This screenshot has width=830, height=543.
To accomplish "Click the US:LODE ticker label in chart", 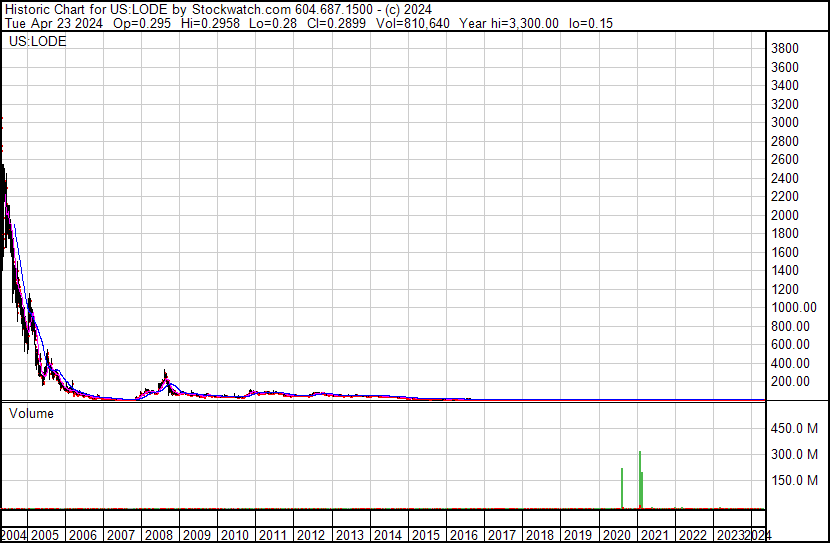I will pyautogui.click(x=38, y=43).
